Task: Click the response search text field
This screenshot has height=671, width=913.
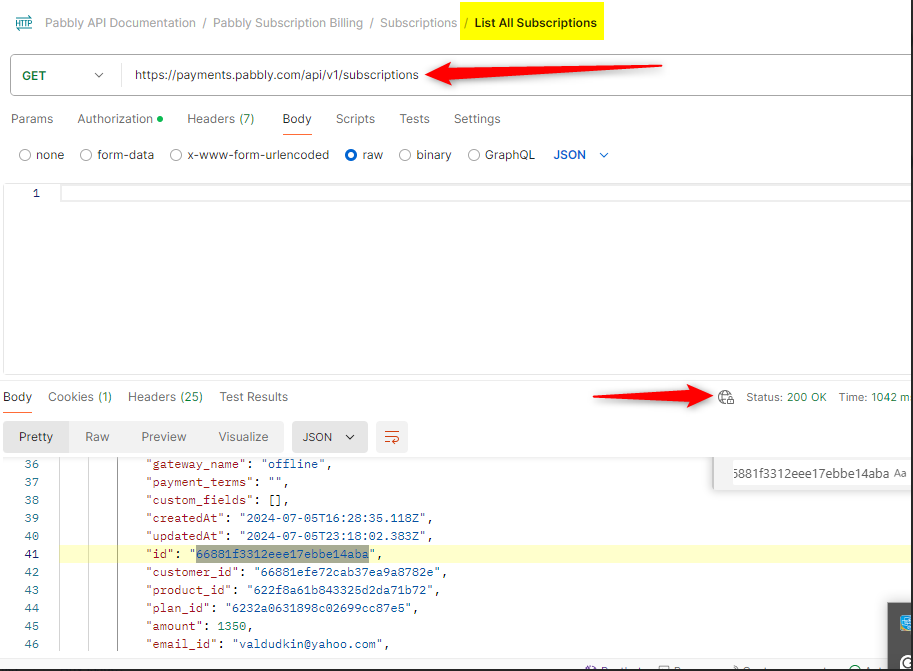Action: (x=811, y=474)
